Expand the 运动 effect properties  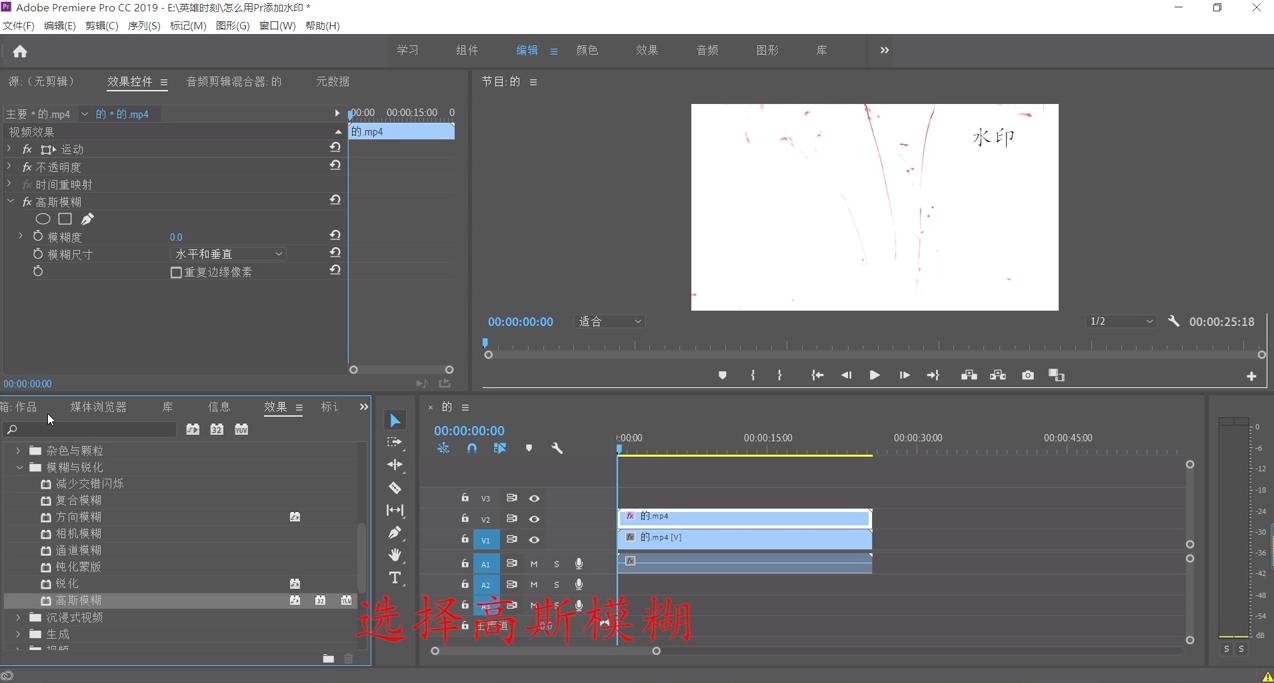point(9,149)
